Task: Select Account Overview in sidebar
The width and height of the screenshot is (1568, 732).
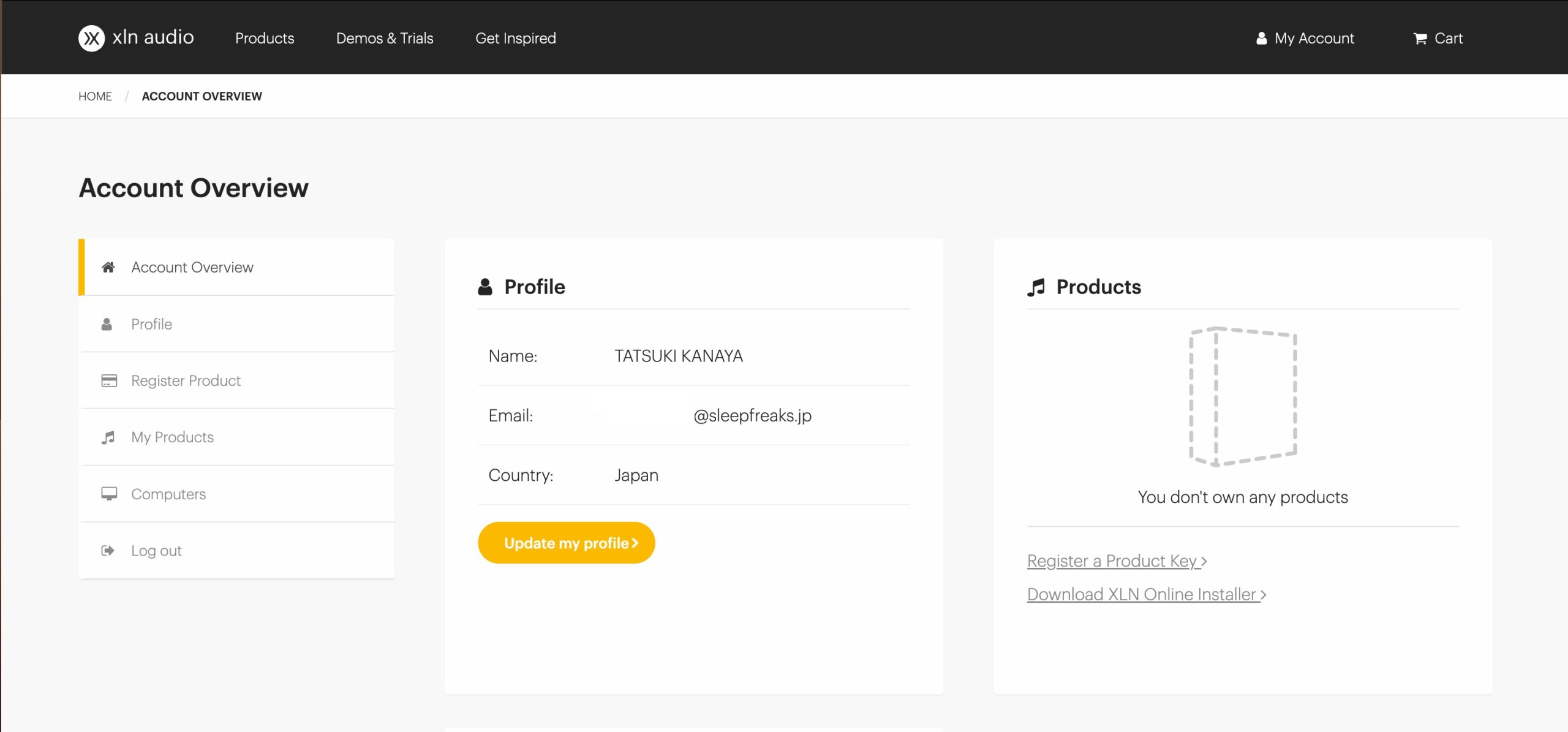Action: (236, 267)
